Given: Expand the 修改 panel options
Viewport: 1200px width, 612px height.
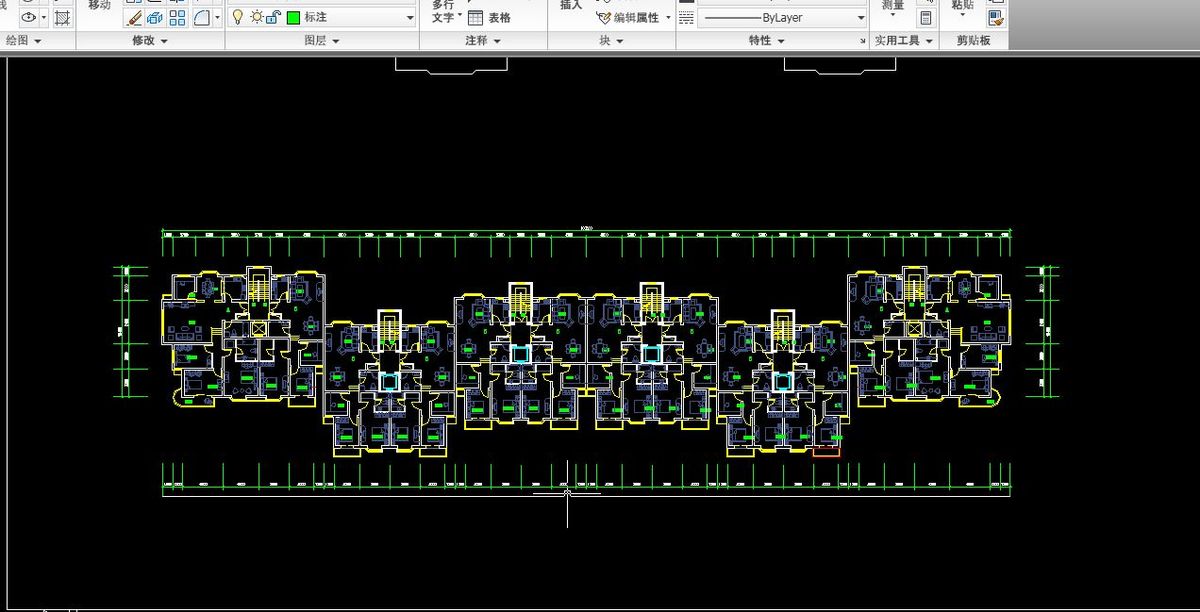Looking at the screenshot, I should pos(150,41).
